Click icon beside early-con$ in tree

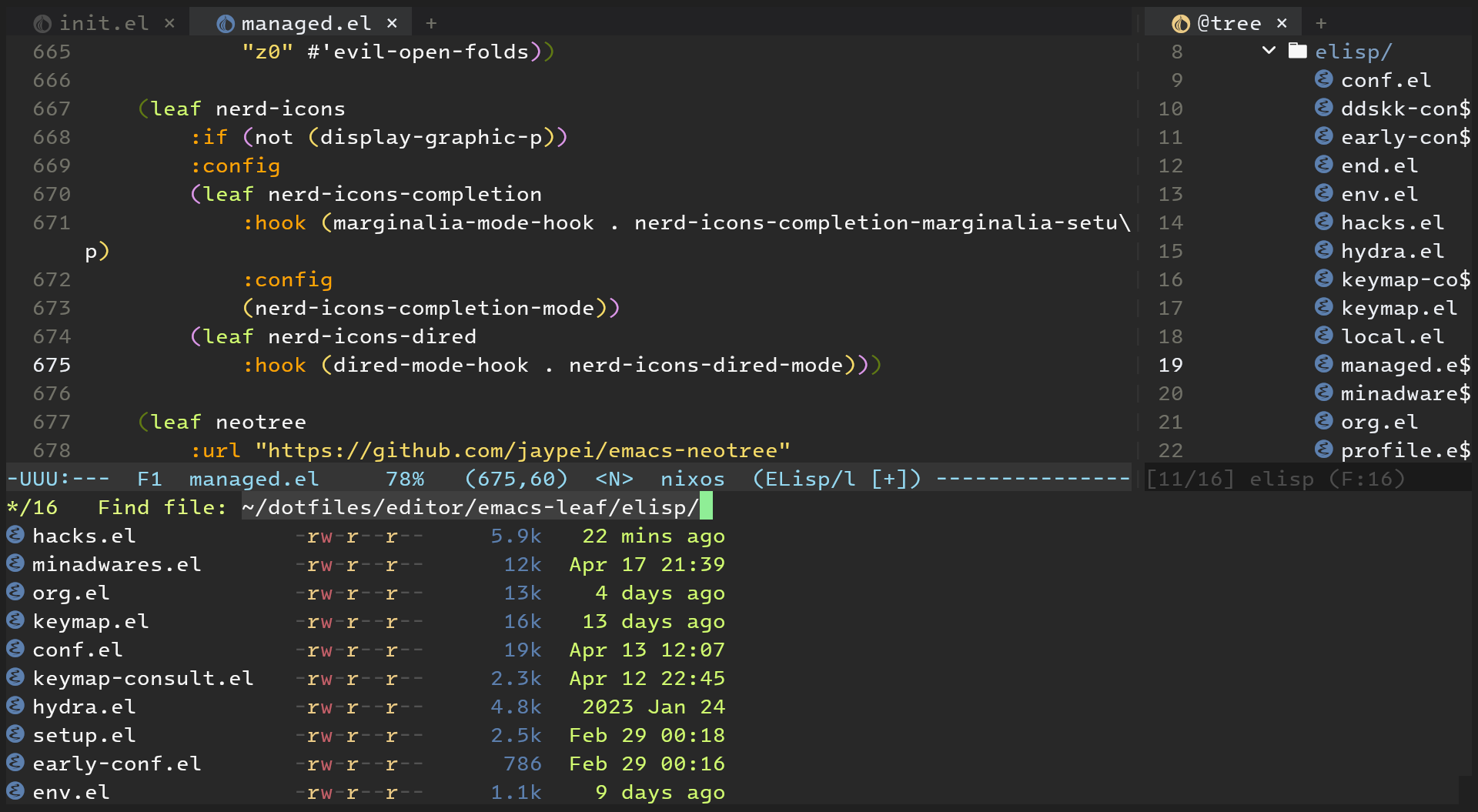(1323, 136)
